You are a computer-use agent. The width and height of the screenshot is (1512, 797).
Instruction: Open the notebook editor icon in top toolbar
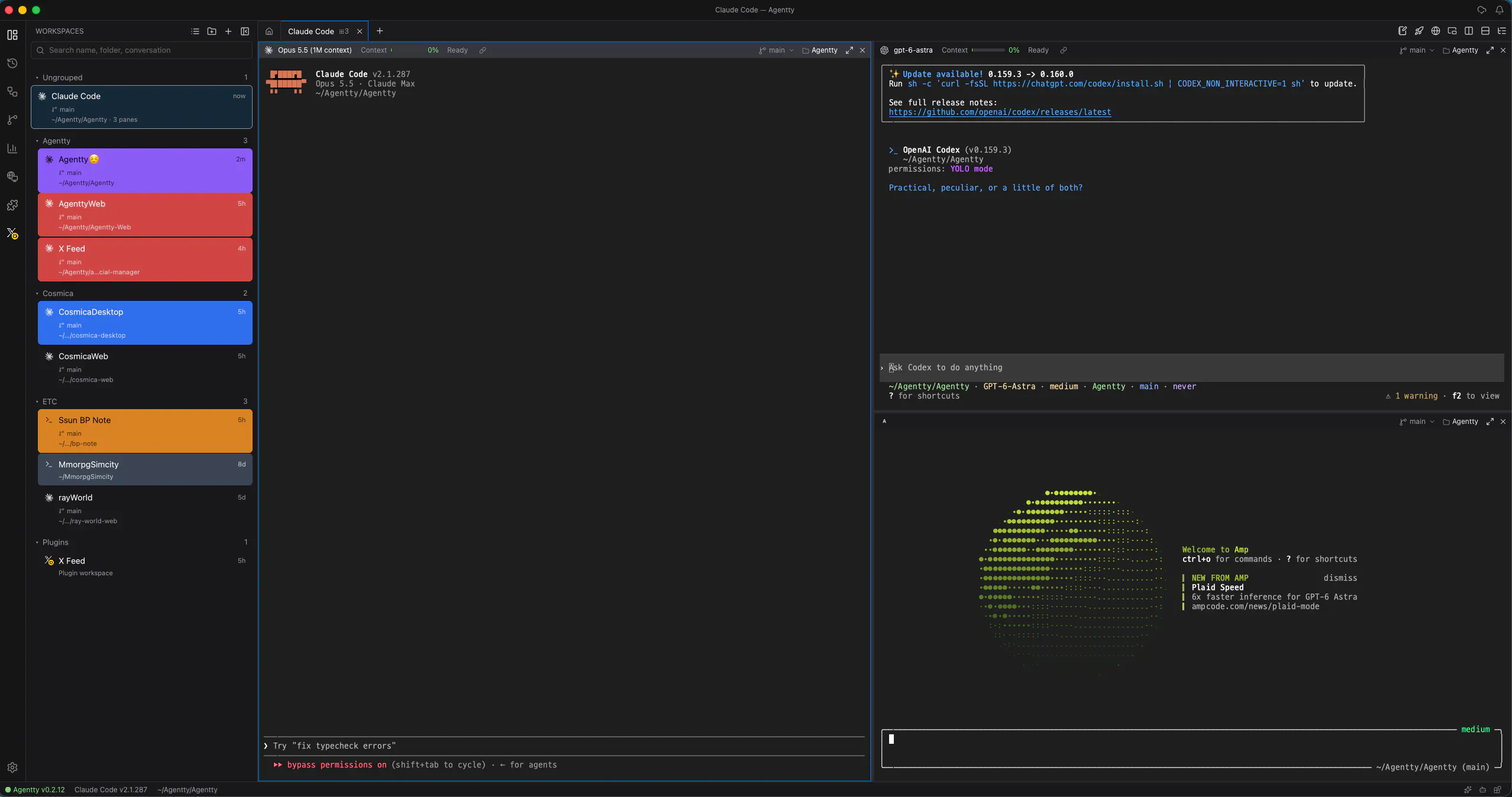pyautogui.click(x=1402, y=31)
